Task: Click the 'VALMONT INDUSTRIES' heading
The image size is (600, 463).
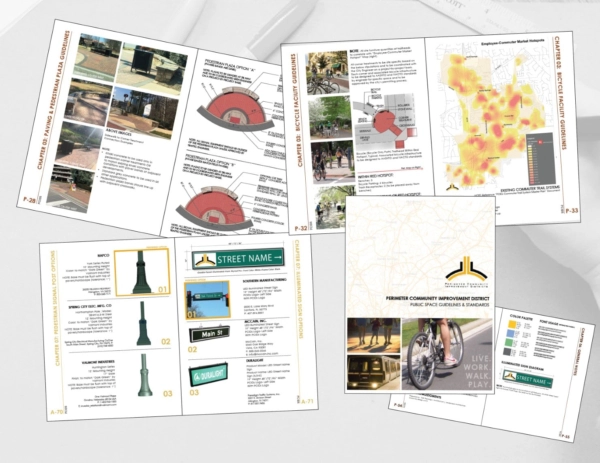Action: [98, 361]
